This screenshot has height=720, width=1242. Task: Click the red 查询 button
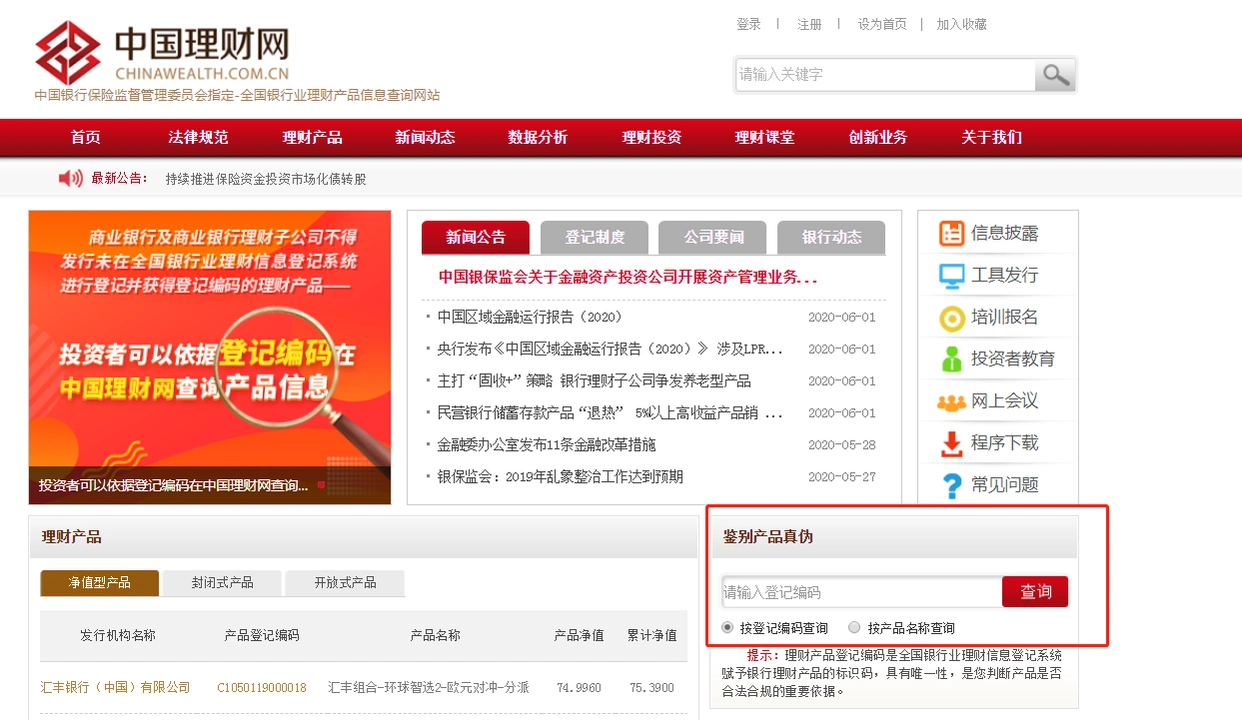tap(1035, 592)
